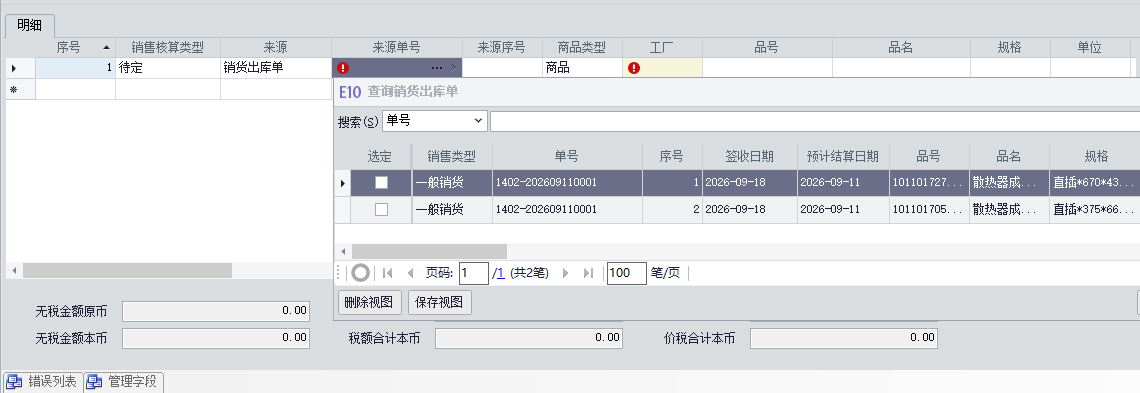Click the 销售核算类型 column header
1140x393 pixels.
coord(168,47)
